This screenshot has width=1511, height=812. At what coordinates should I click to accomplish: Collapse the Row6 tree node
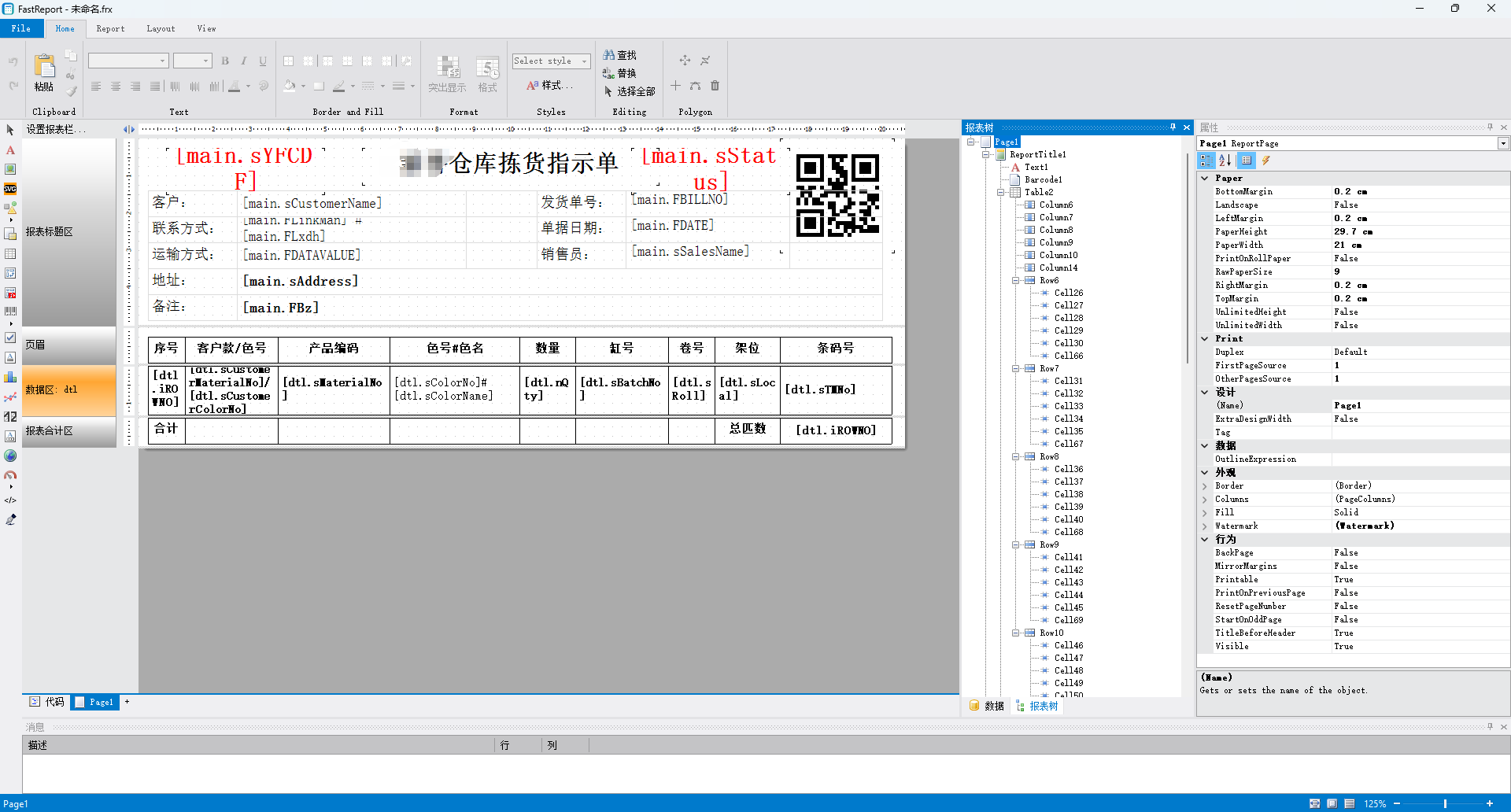coord(1016,280)
